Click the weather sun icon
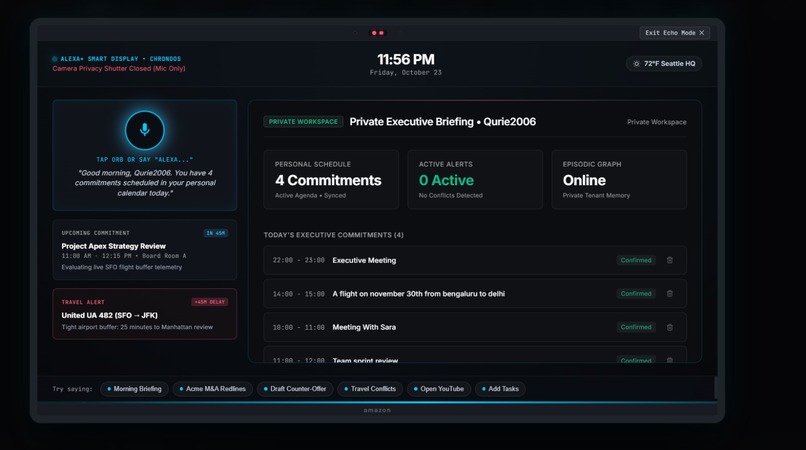The width and height of the screenshot is (806, 450). coord(636,64)
